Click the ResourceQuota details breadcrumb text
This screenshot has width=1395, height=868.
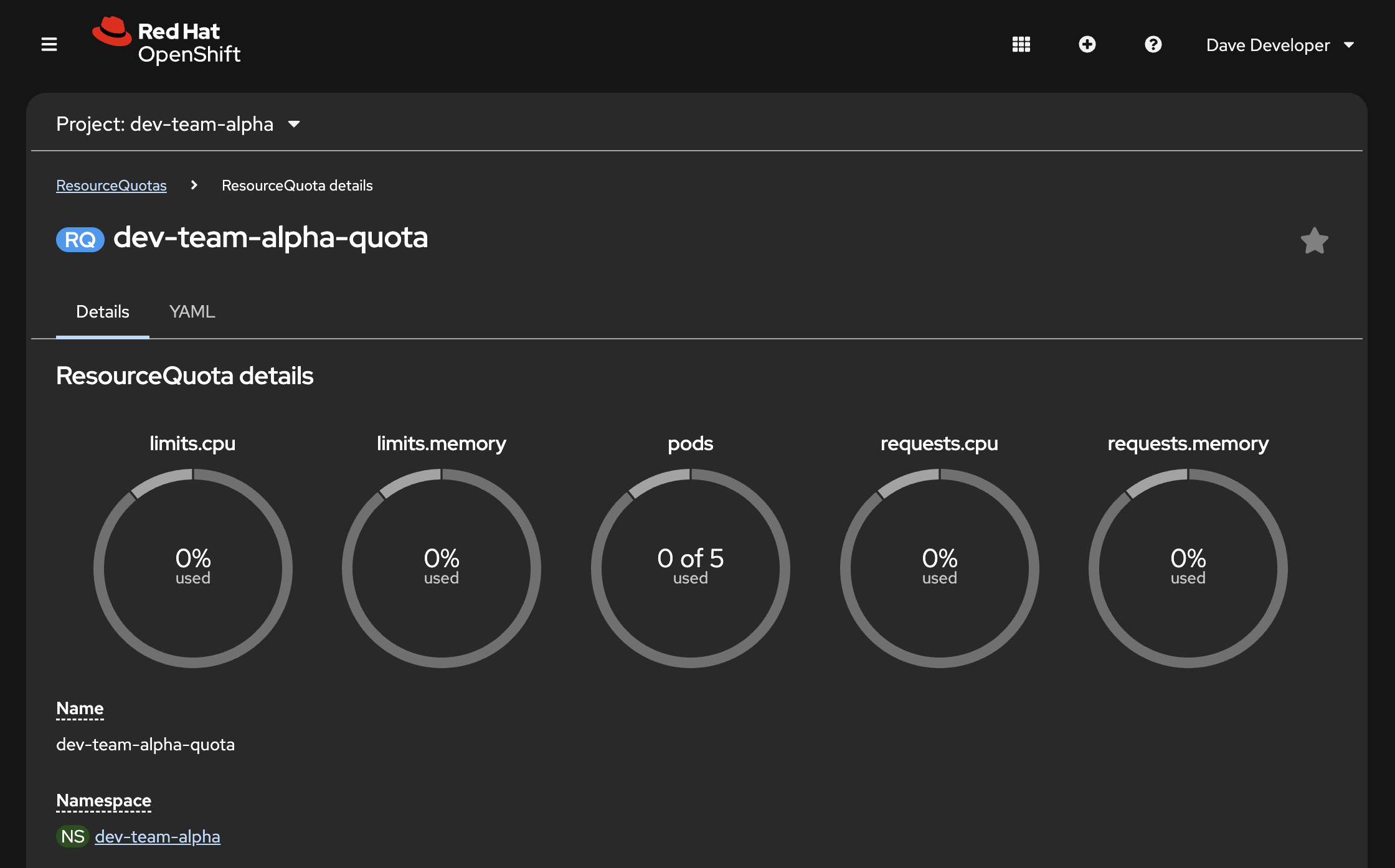[x=297, y=186]
